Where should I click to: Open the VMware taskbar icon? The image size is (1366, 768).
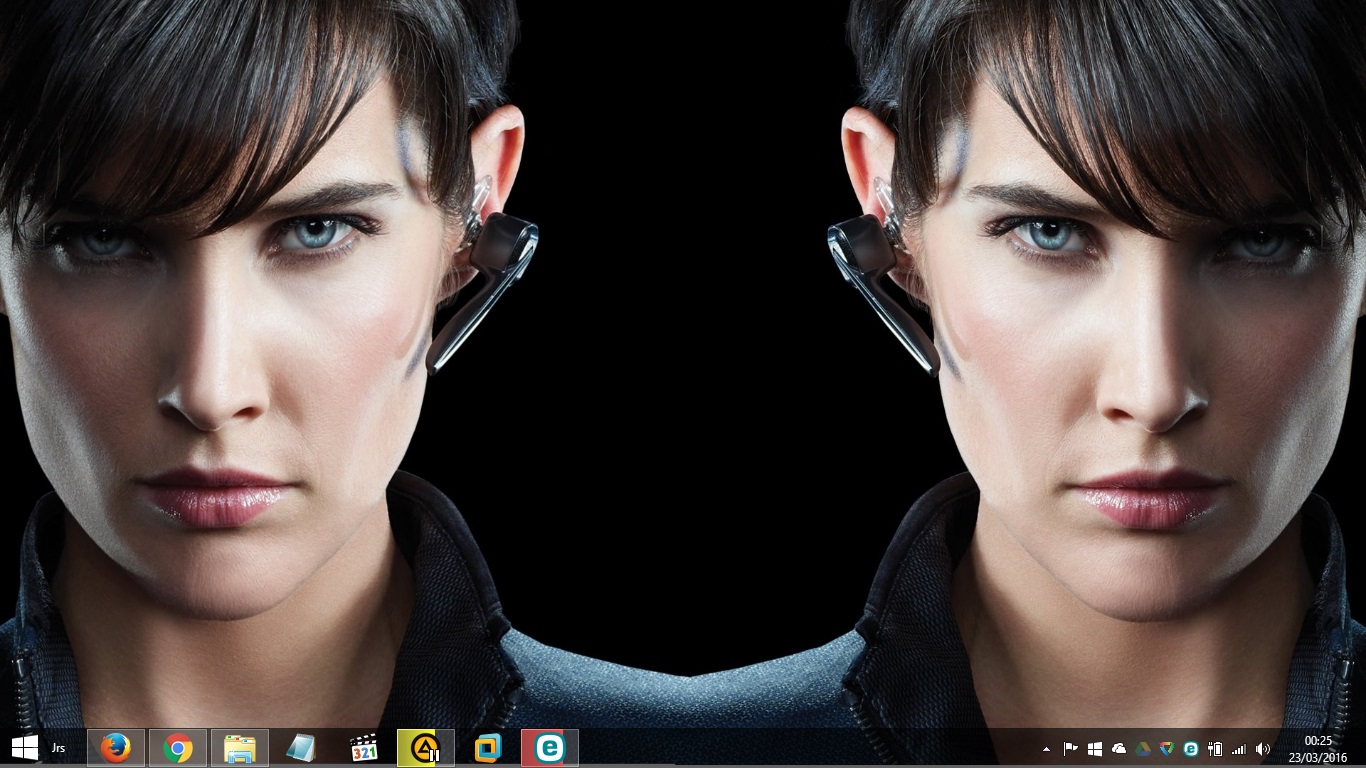488,748
